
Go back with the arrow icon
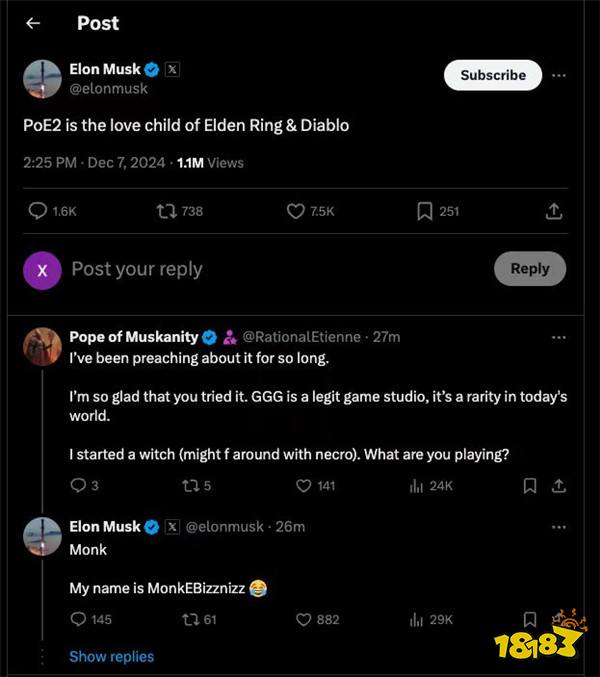pos(33,23)
